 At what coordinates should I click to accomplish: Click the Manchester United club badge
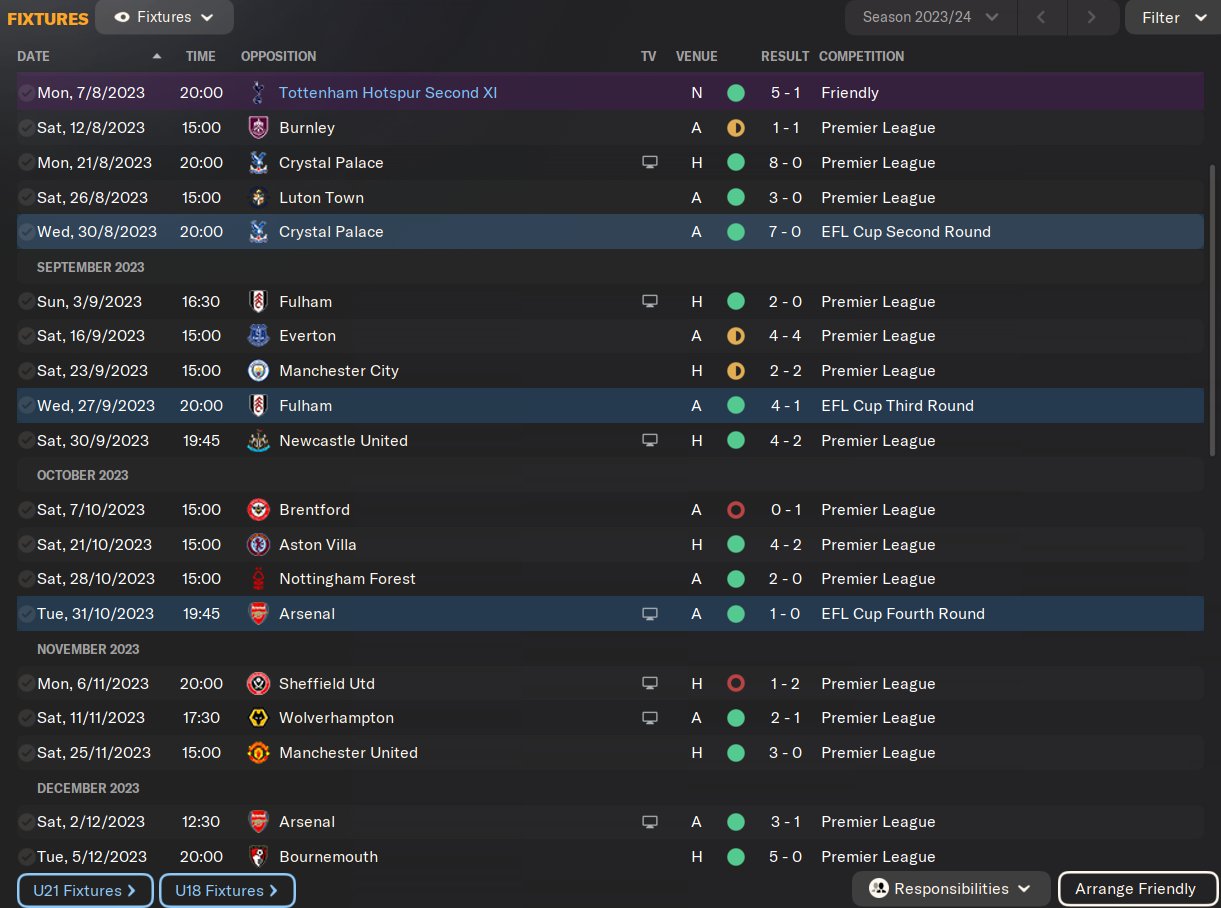point(258,753)
